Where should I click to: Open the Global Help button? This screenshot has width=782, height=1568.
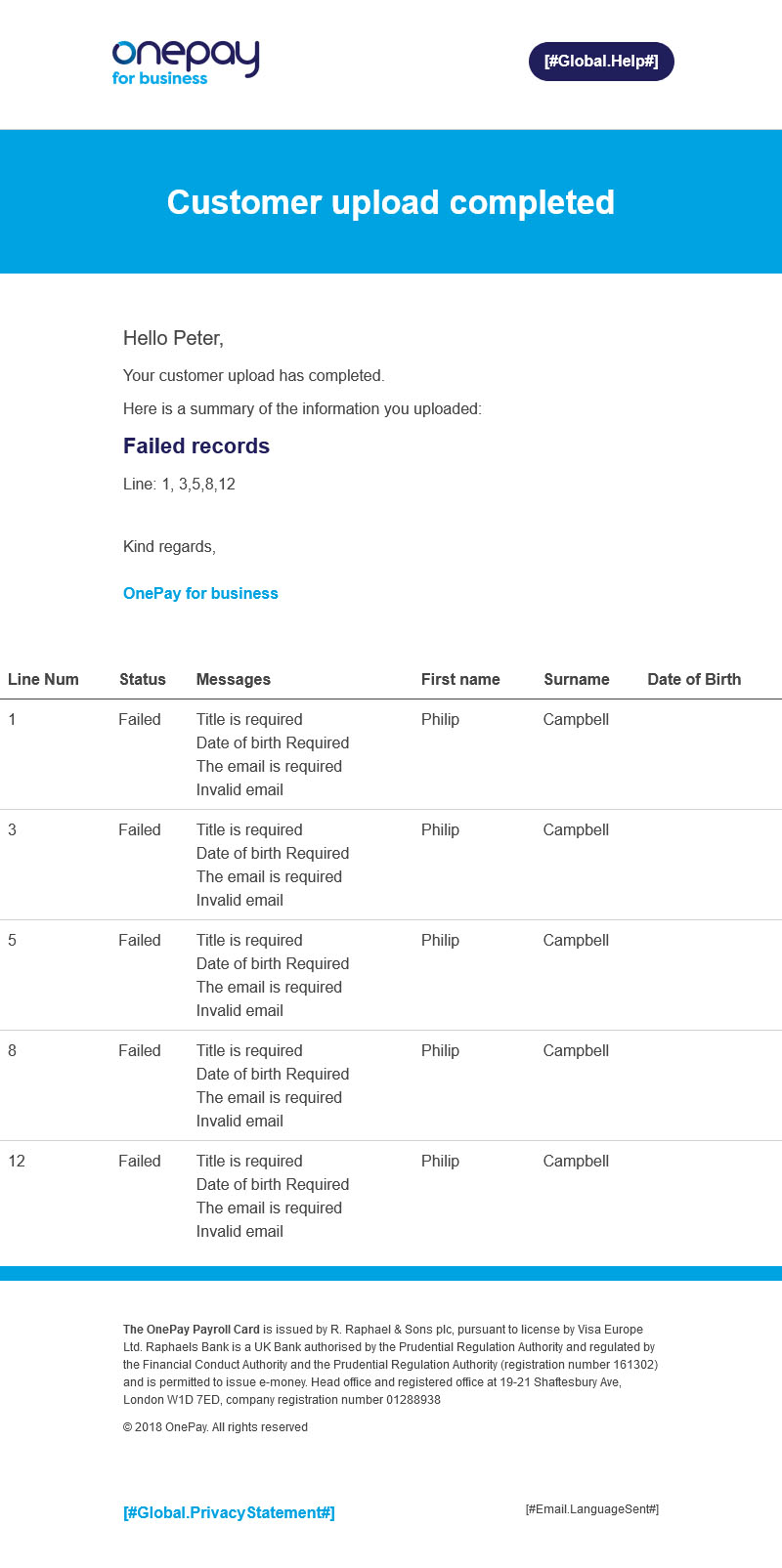[x=601, y=62]
